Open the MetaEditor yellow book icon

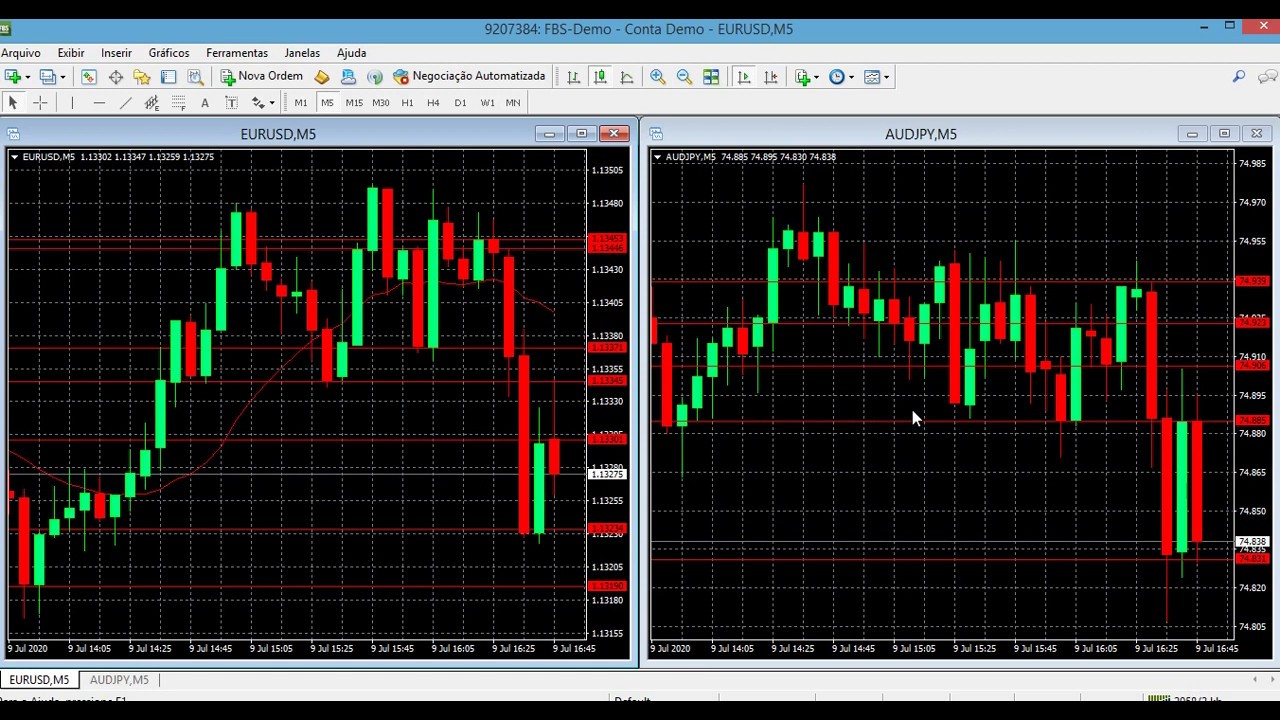click(x=322, y=77)
